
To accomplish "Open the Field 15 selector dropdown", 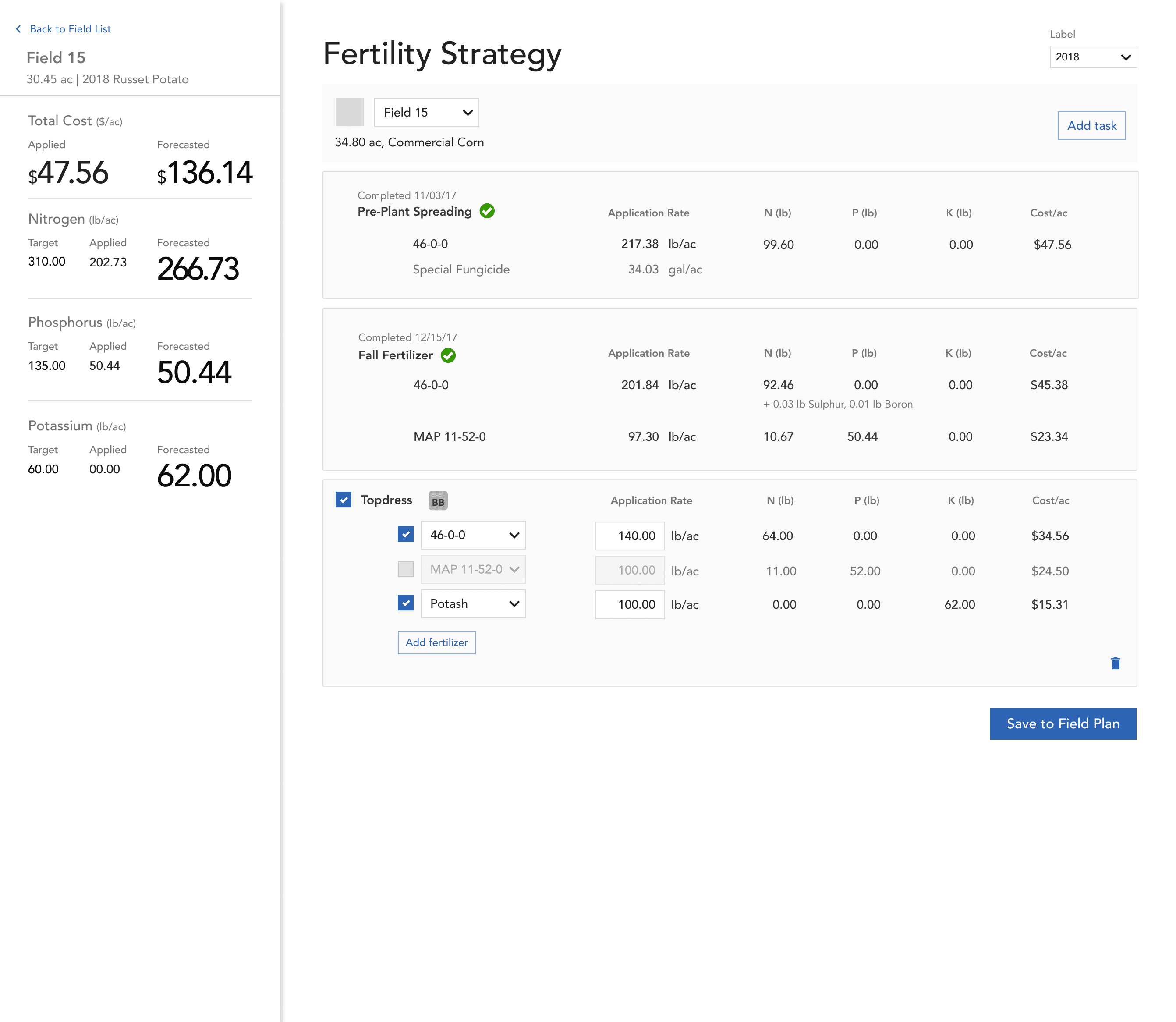I will (426, 112).
